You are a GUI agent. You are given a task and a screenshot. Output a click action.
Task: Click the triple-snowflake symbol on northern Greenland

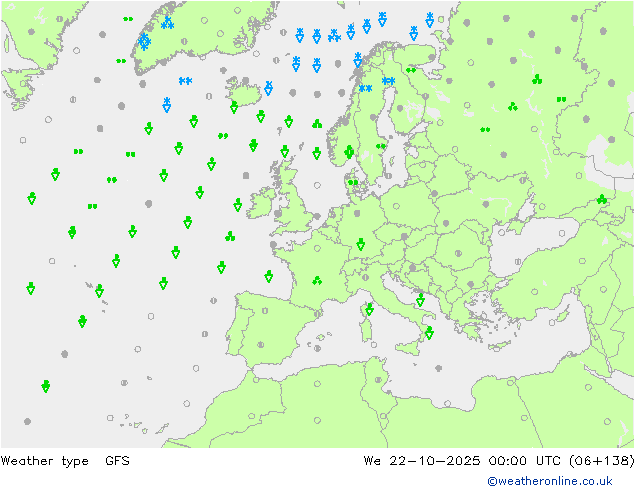pyautogui.click(x=167, y=23)
